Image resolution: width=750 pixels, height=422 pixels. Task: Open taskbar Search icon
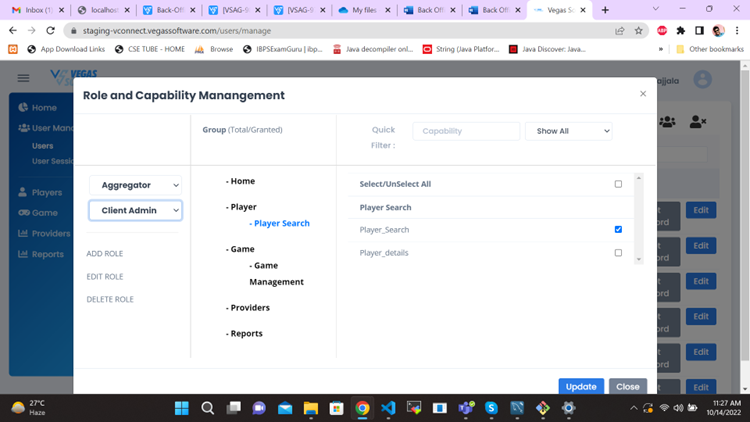208,408
